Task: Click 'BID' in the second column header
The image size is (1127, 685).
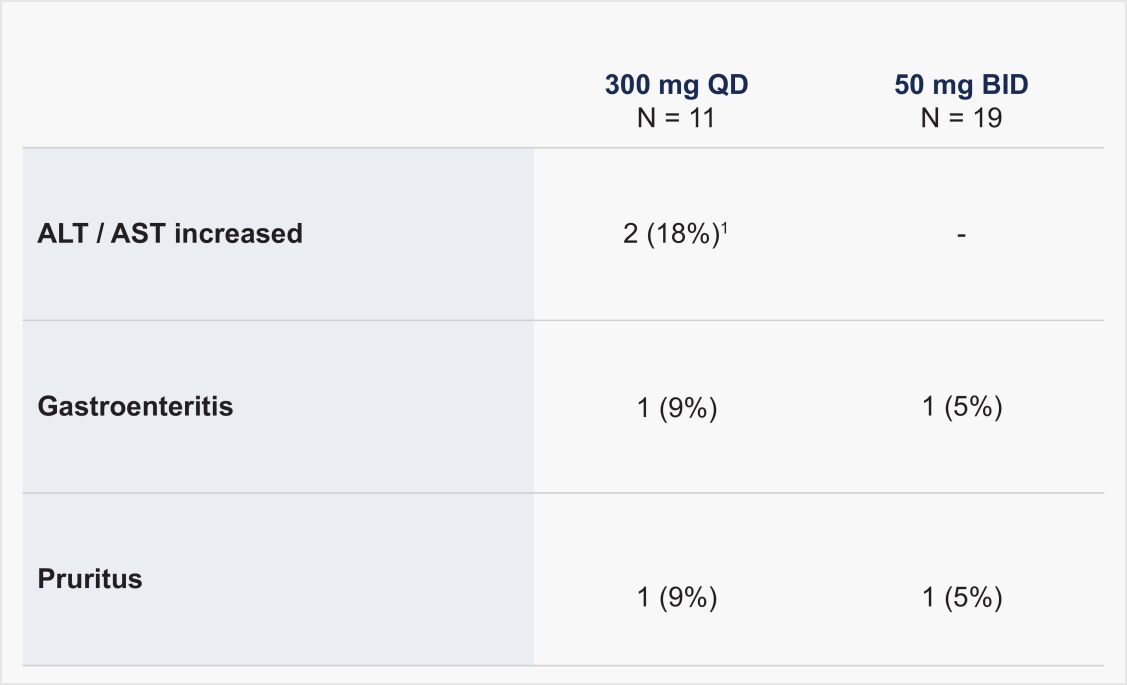Action: point(1006,85)
